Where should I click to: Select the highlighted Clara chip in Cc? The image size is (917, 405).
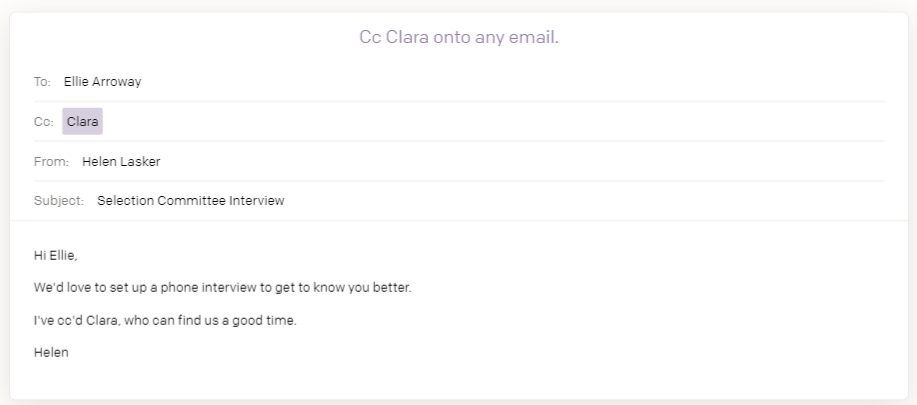pos(82,122)
